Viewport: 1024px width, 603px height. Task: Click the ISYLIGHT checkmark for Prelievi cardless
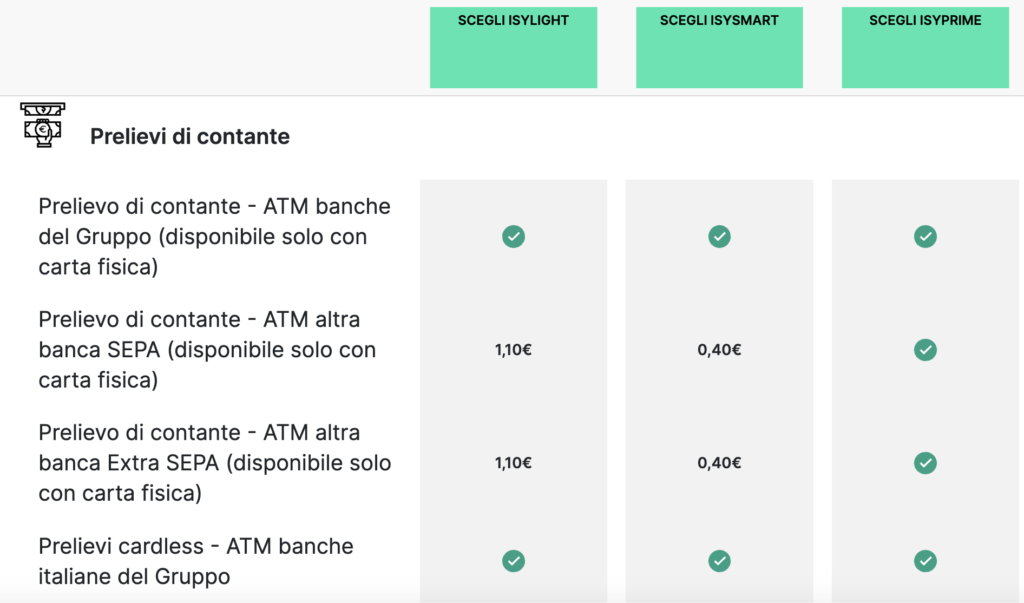[x=513, y=561]
